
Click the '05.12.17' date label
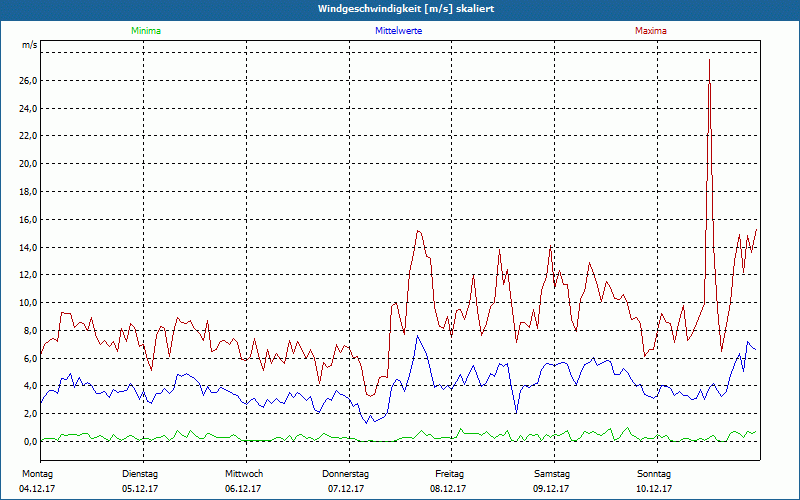140,489
